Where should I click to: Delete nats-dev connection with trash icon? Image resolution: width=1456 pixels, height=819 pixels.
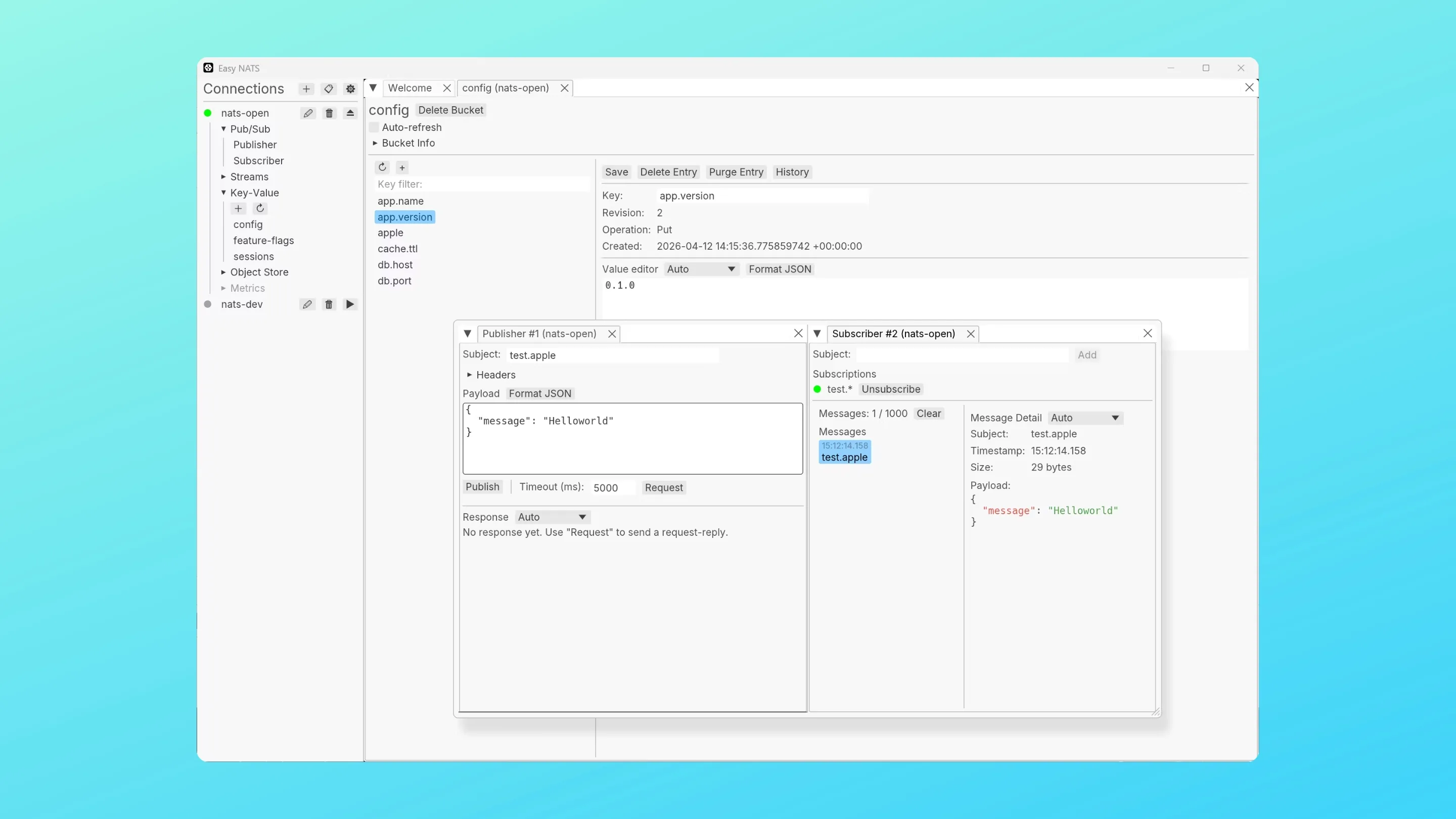[x=329, y=304]
